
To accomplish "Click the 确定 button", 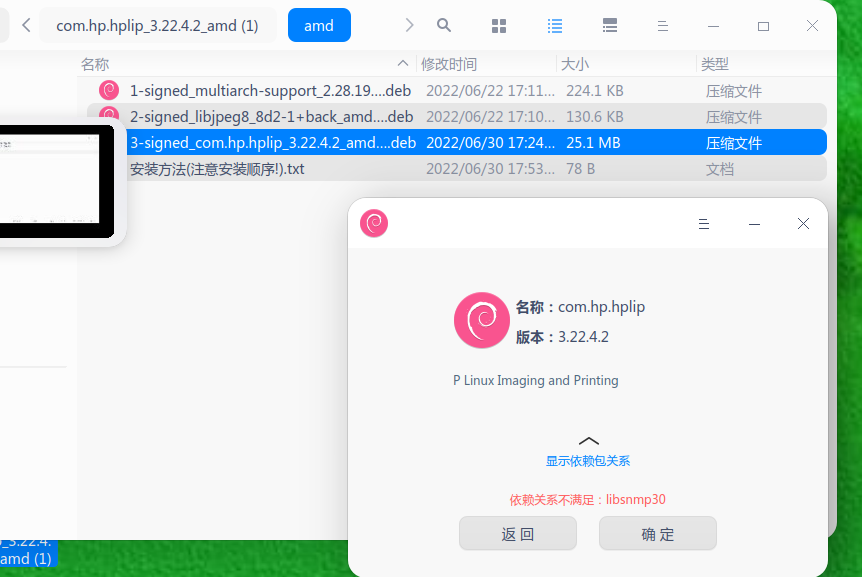I will (657, 534).
